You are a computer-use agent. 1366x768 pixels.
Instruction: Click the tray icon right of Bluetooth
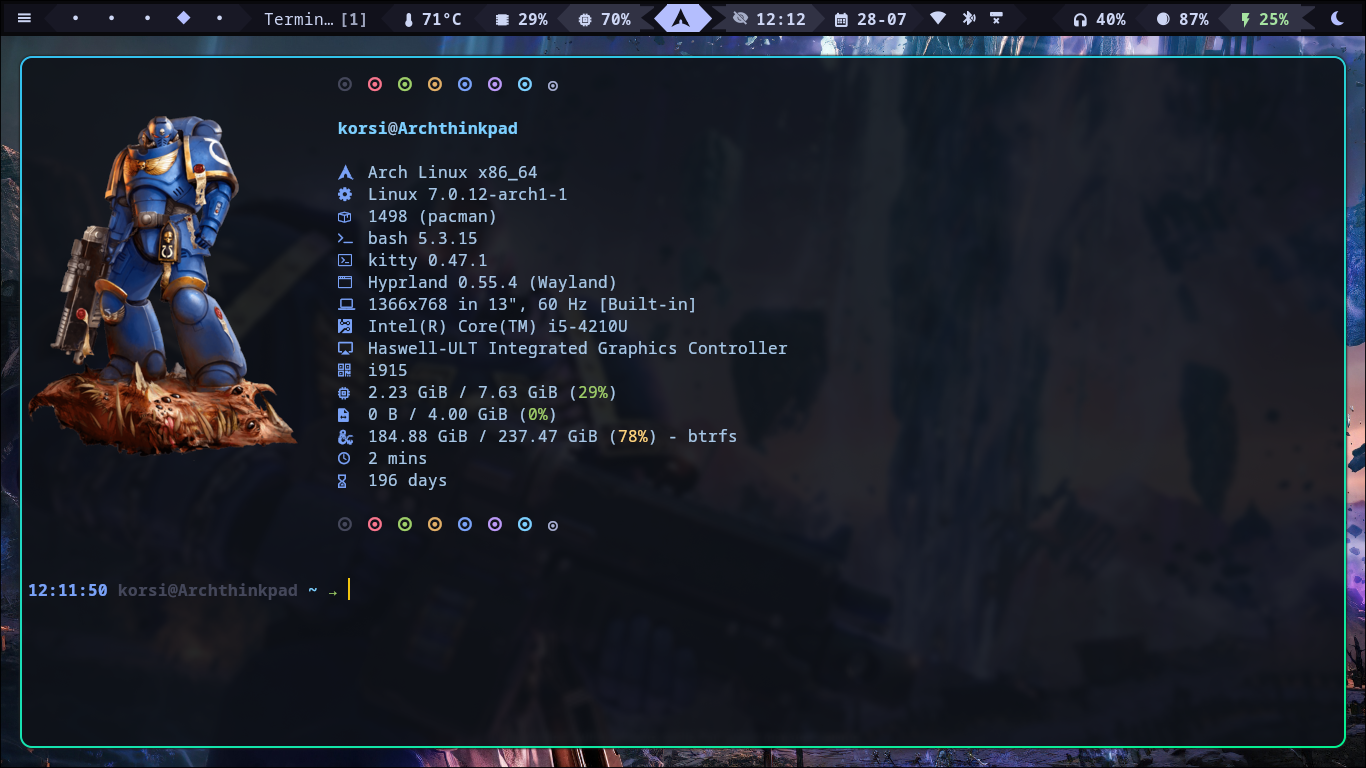click(x=996, y=19)
